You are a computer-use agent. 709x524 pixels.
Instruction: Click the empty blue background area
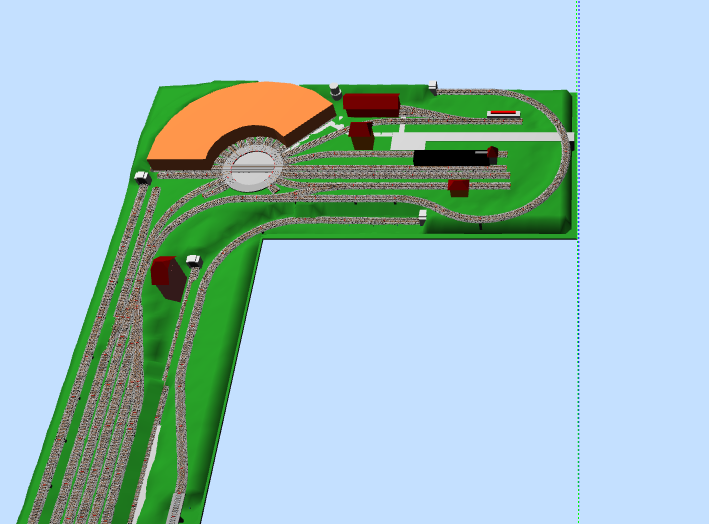450,380
